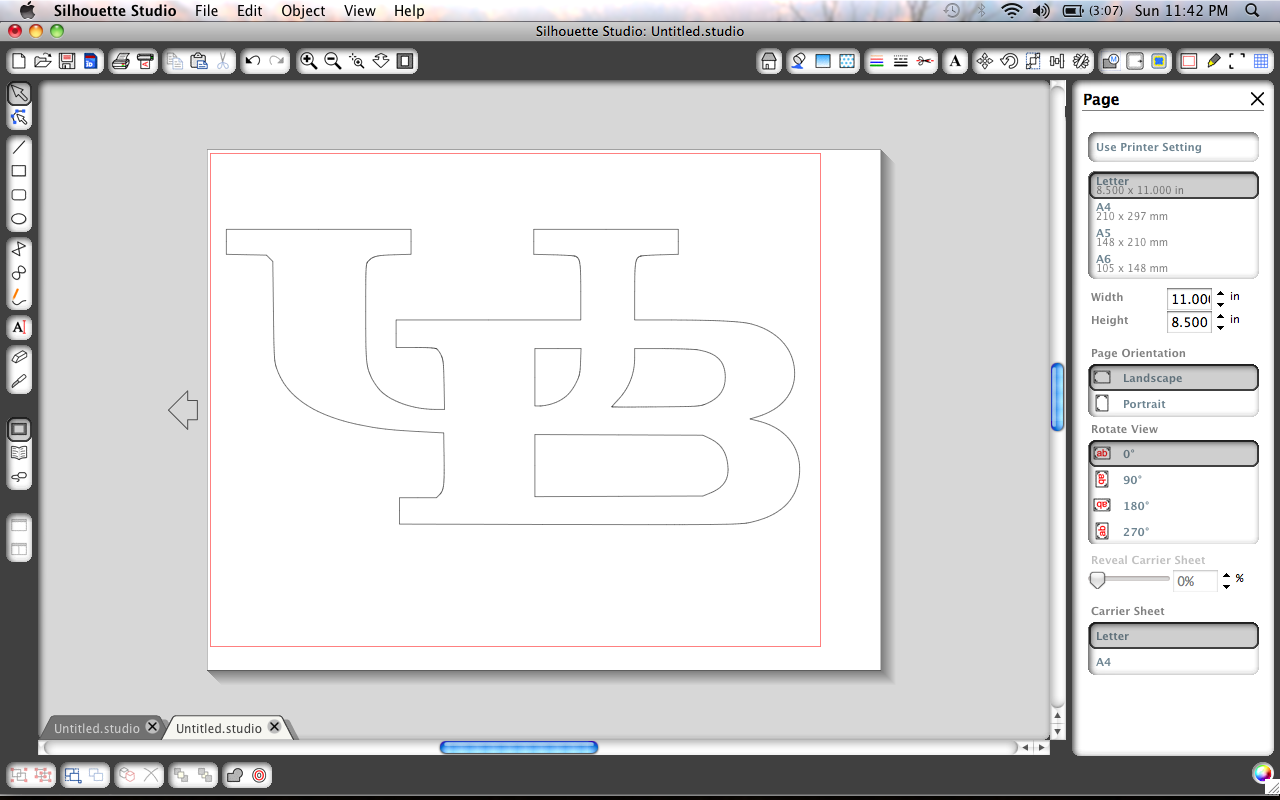The image size is (1280, 800).
Task: Click the Open file folder icon
Action: tap(43, 61)
